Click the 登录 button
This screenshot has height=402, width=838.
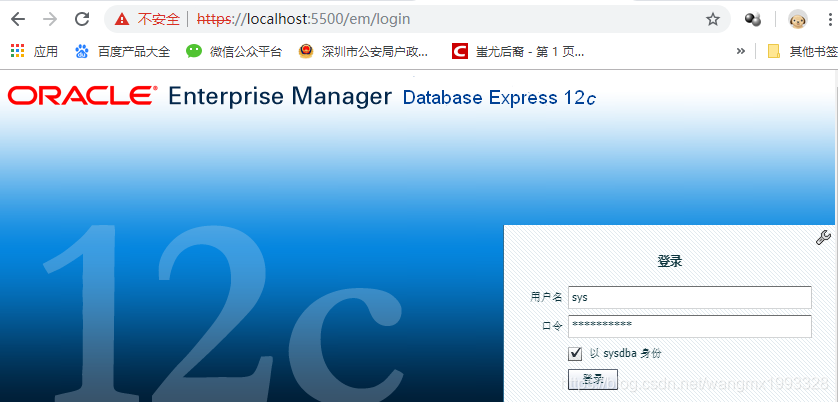(x=593, y=379)
